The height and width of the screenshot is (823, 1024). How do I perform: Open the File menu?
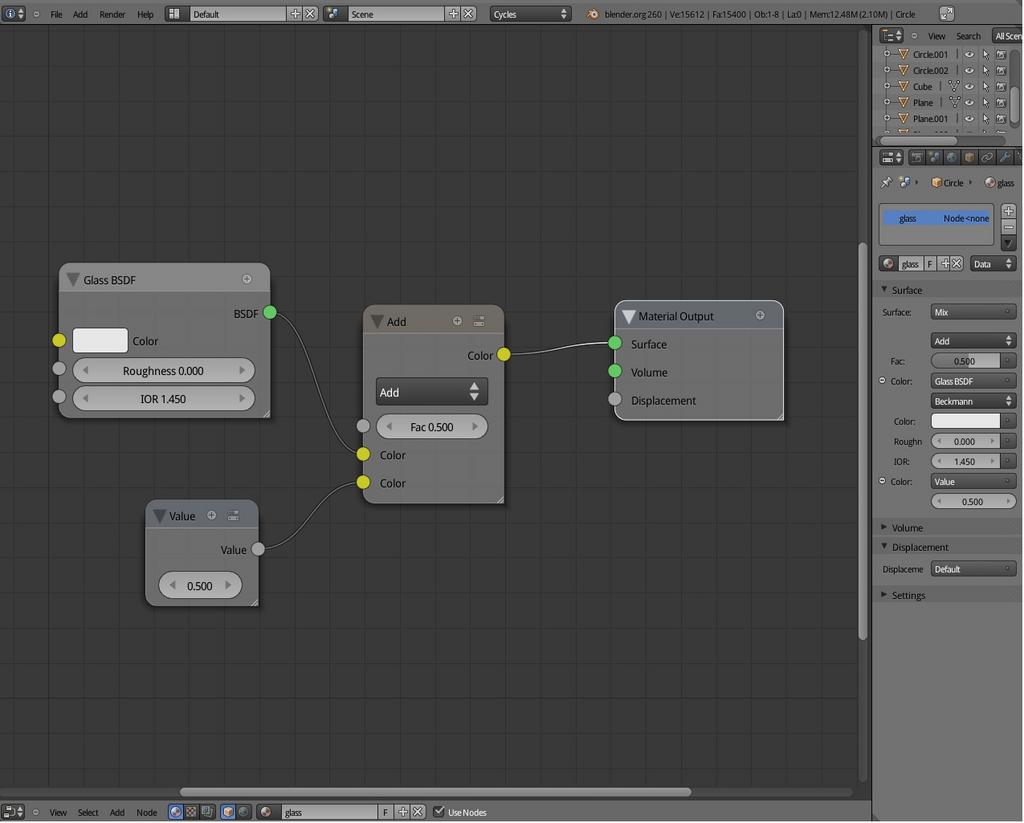click(x=56, y=14)
